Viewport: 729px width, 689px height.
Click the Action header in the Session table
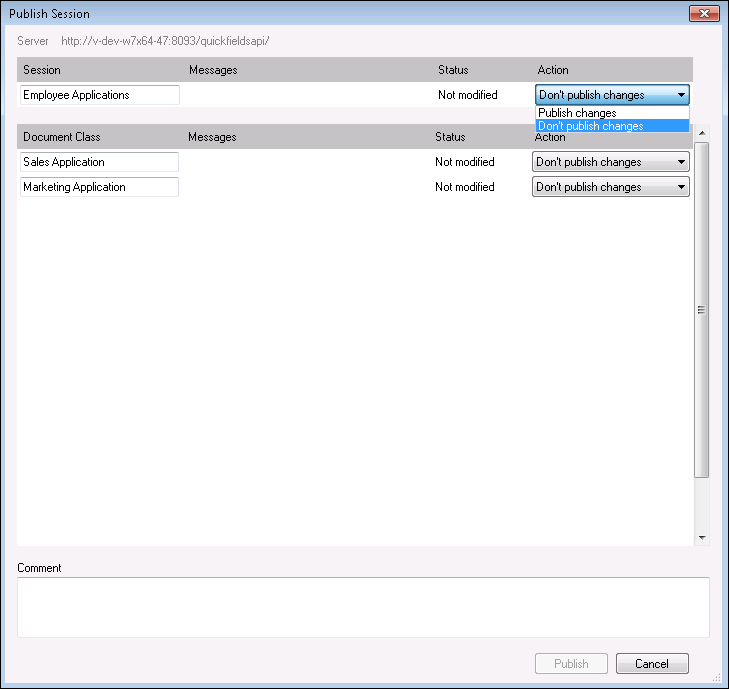(553, 70)
